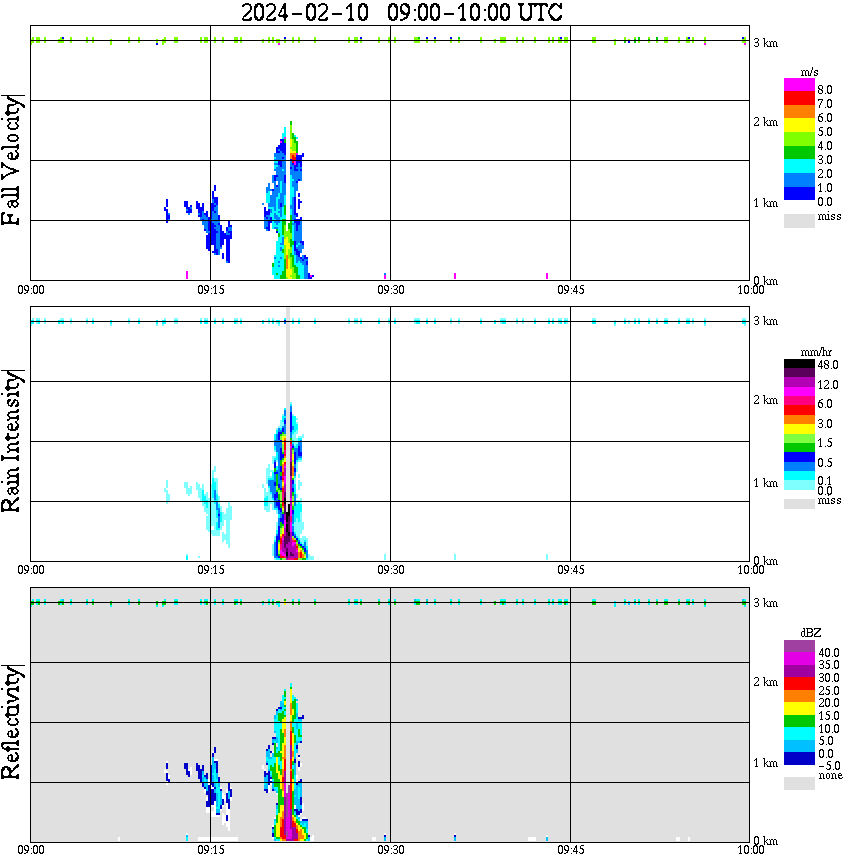Viewport: 850px width, 868px height.
Task: Click the "miss" label in Fall Velocity legend
Action: click(x=829, y=216)
